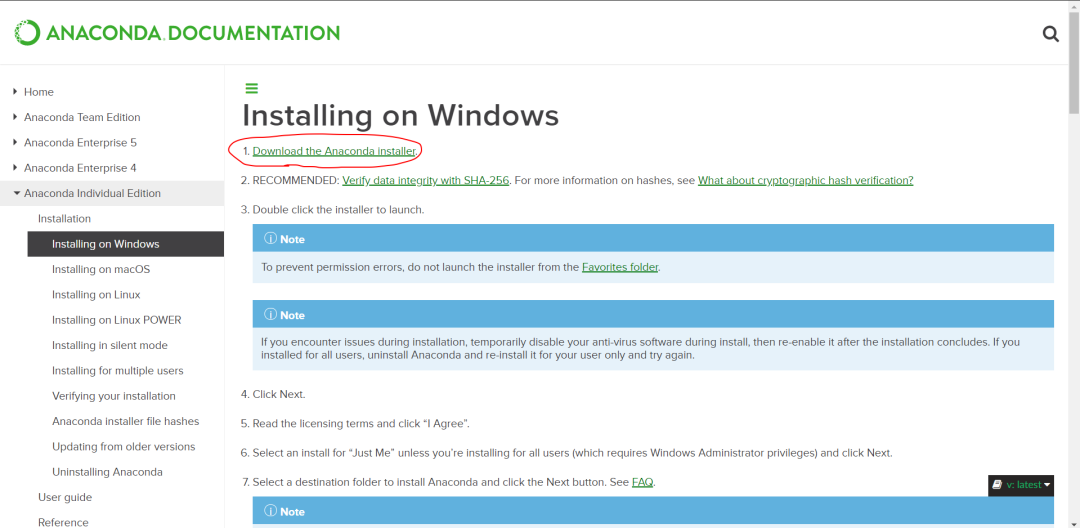Go to Installing on Linux page
This screenshot has height=528, width=1080.
coord(96,295)
